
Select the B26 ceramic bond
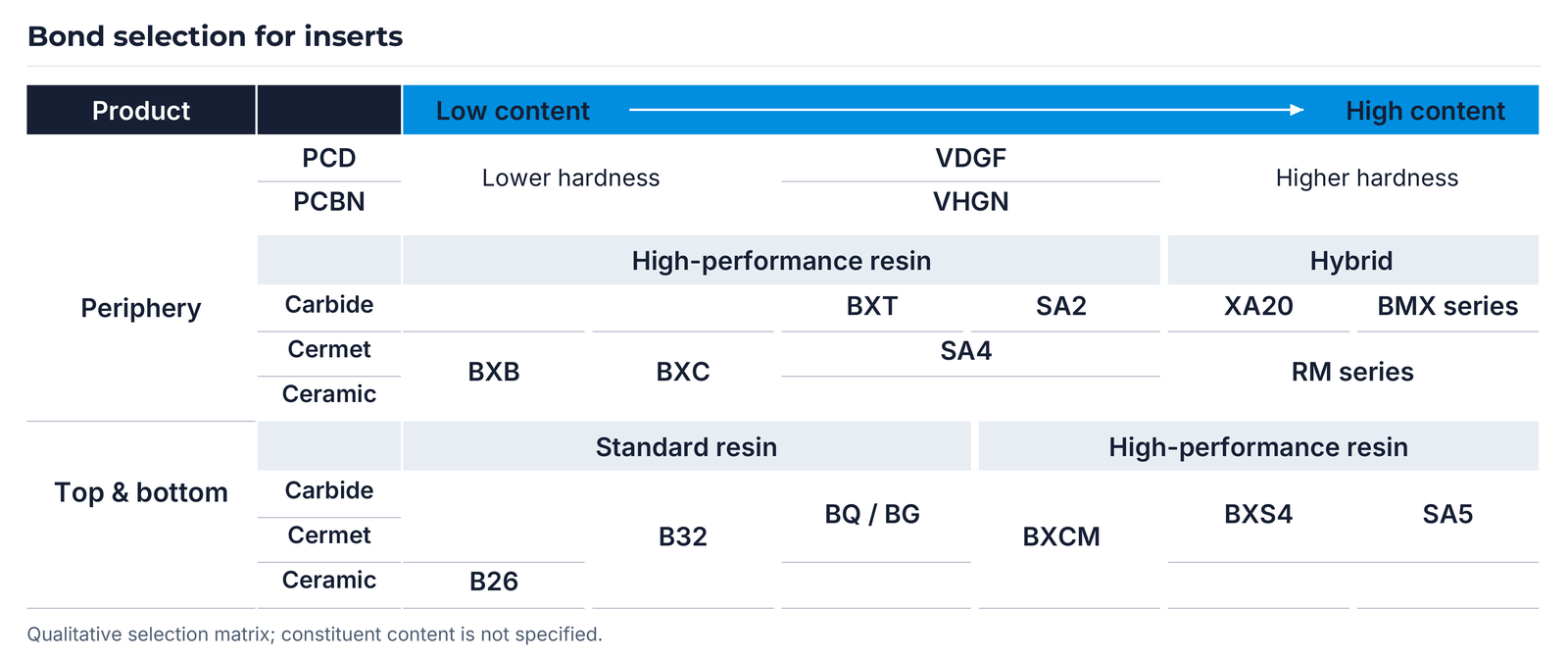coord(494,582)
